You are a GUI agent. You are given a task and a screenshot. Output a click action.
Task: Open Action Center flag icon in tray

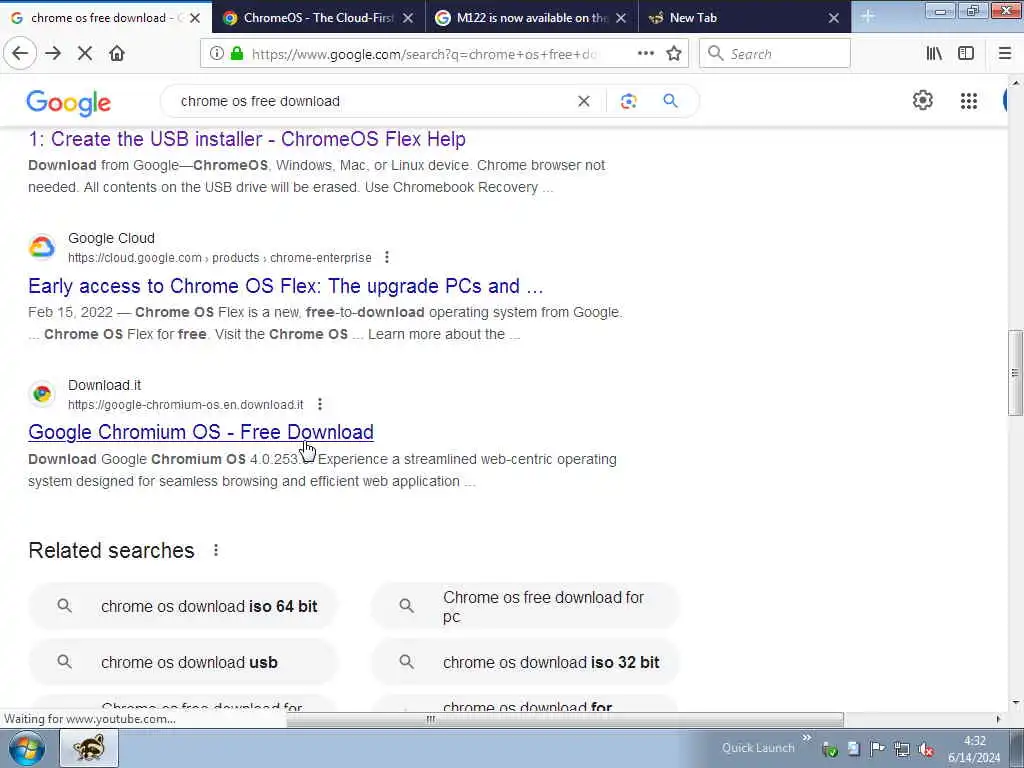pos(878,749)
